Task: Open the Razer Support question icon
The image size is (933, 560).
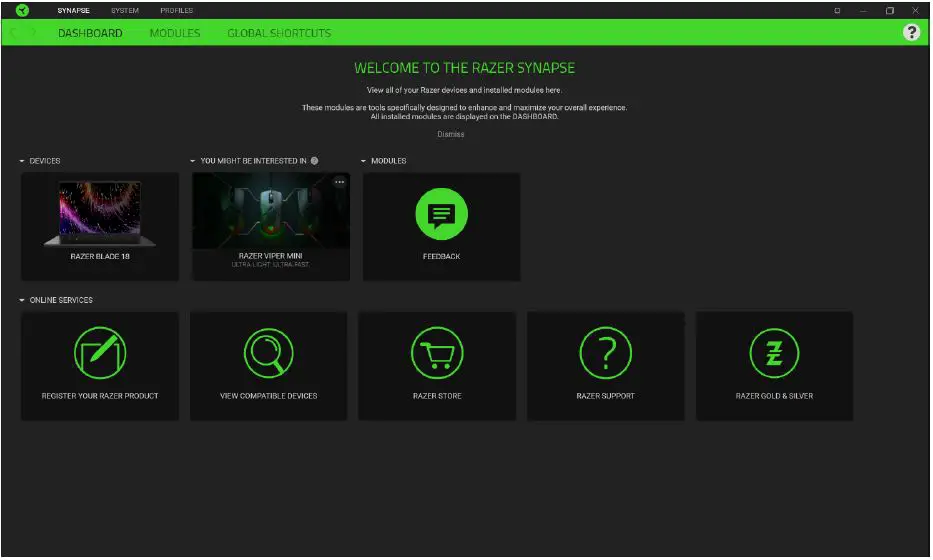Action: coord(605,353)
